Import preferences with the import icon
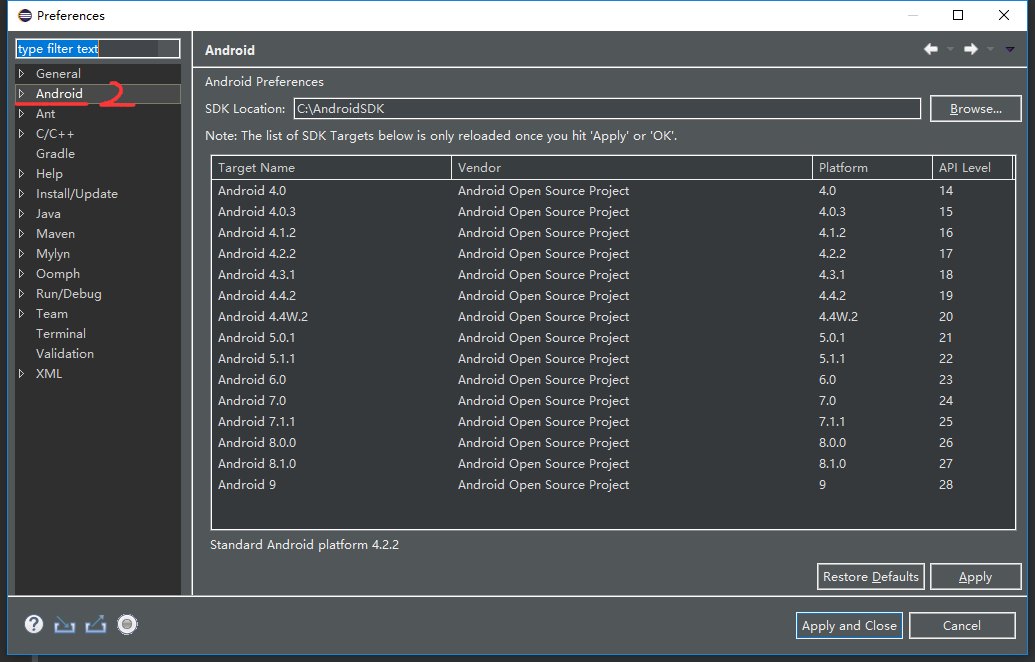This screenshot has width=1035, height=662. click(64, 624)
